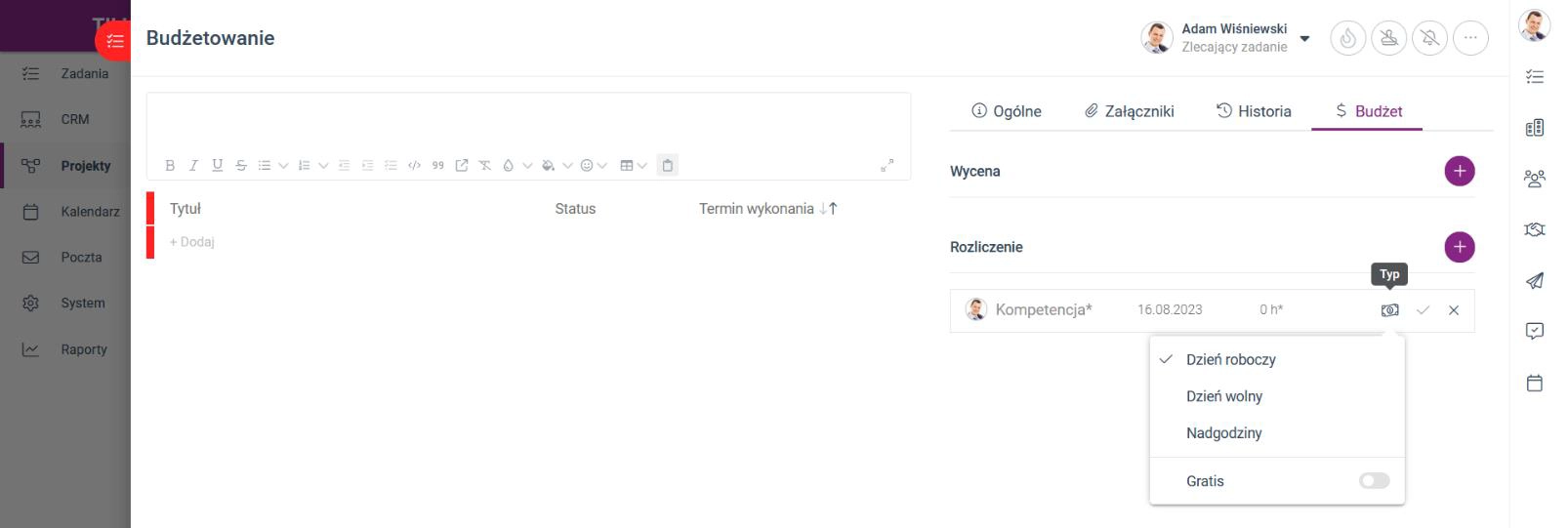The width and height of the screenshot is (1568, 528).
Task: Toggle the Gratis switch on
Action: (1374, 481)
